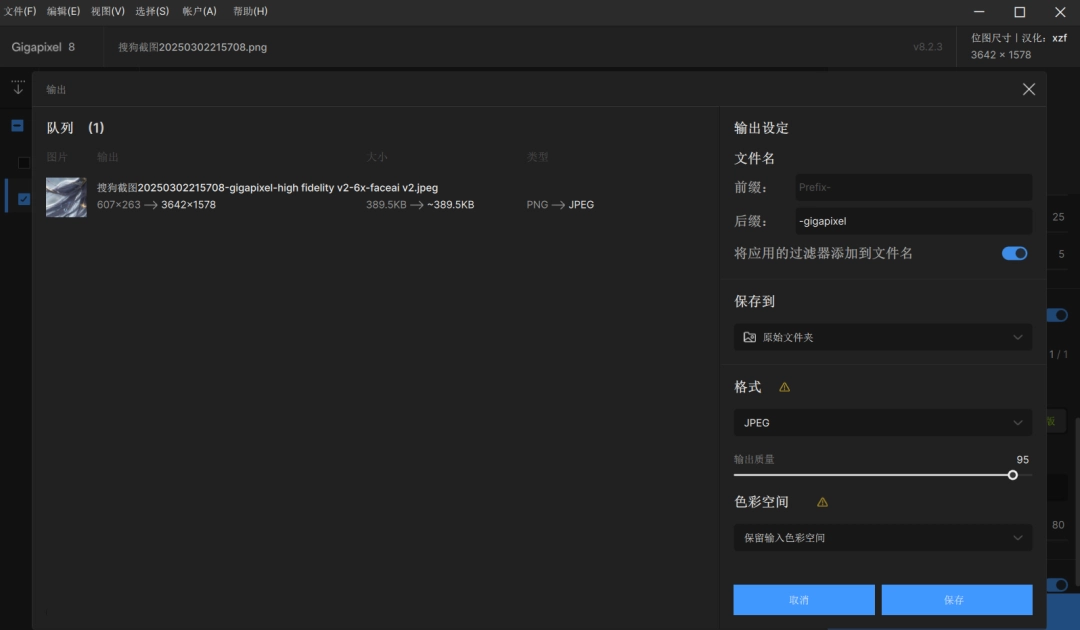Click the 类型 column header
The image size is (1080, 630).
[537, 157]
